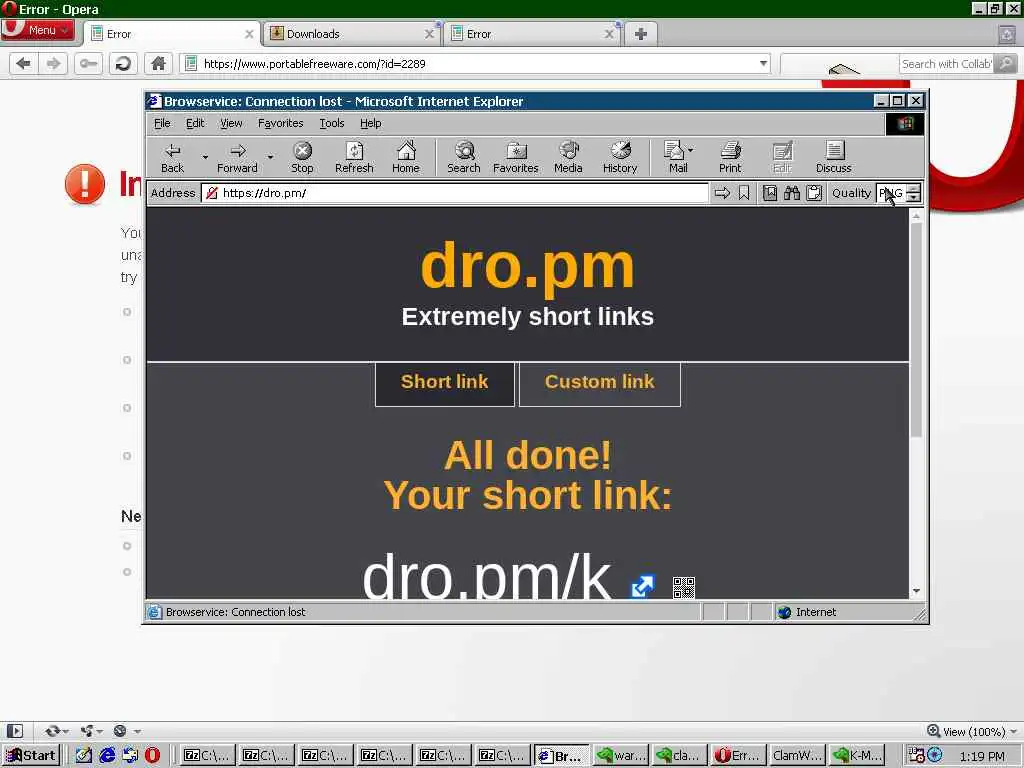Image resolution: width=1024 pixels, height=768 pixels.
Task: Open the IE Favorites toolbar button
Action: (516, 157)
